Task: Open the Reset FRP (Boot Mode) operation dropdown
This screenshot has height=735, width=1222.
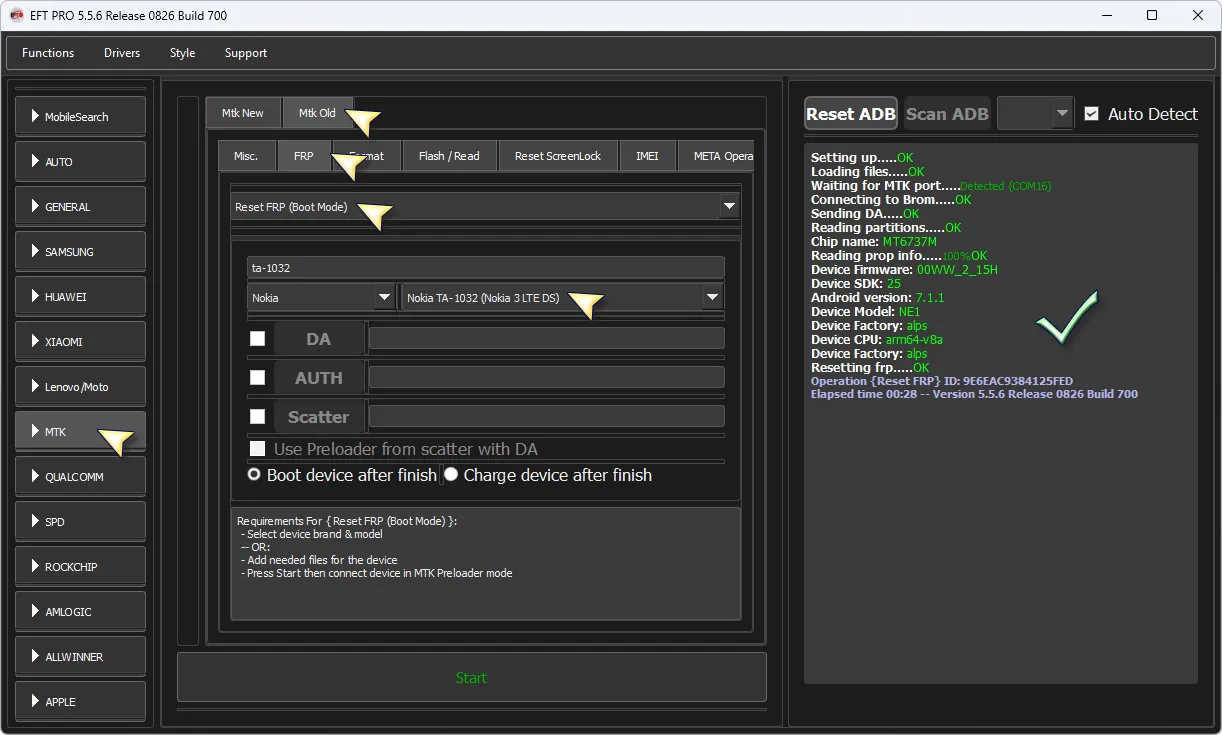Action: tap(486, 207)
